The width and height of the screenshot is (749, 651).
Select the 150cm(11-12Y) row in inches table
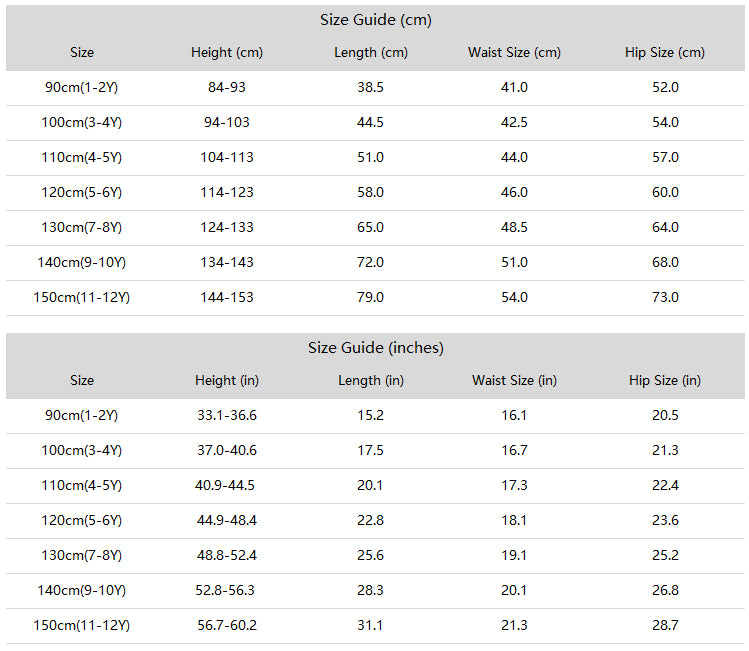[x=375, y=626]
